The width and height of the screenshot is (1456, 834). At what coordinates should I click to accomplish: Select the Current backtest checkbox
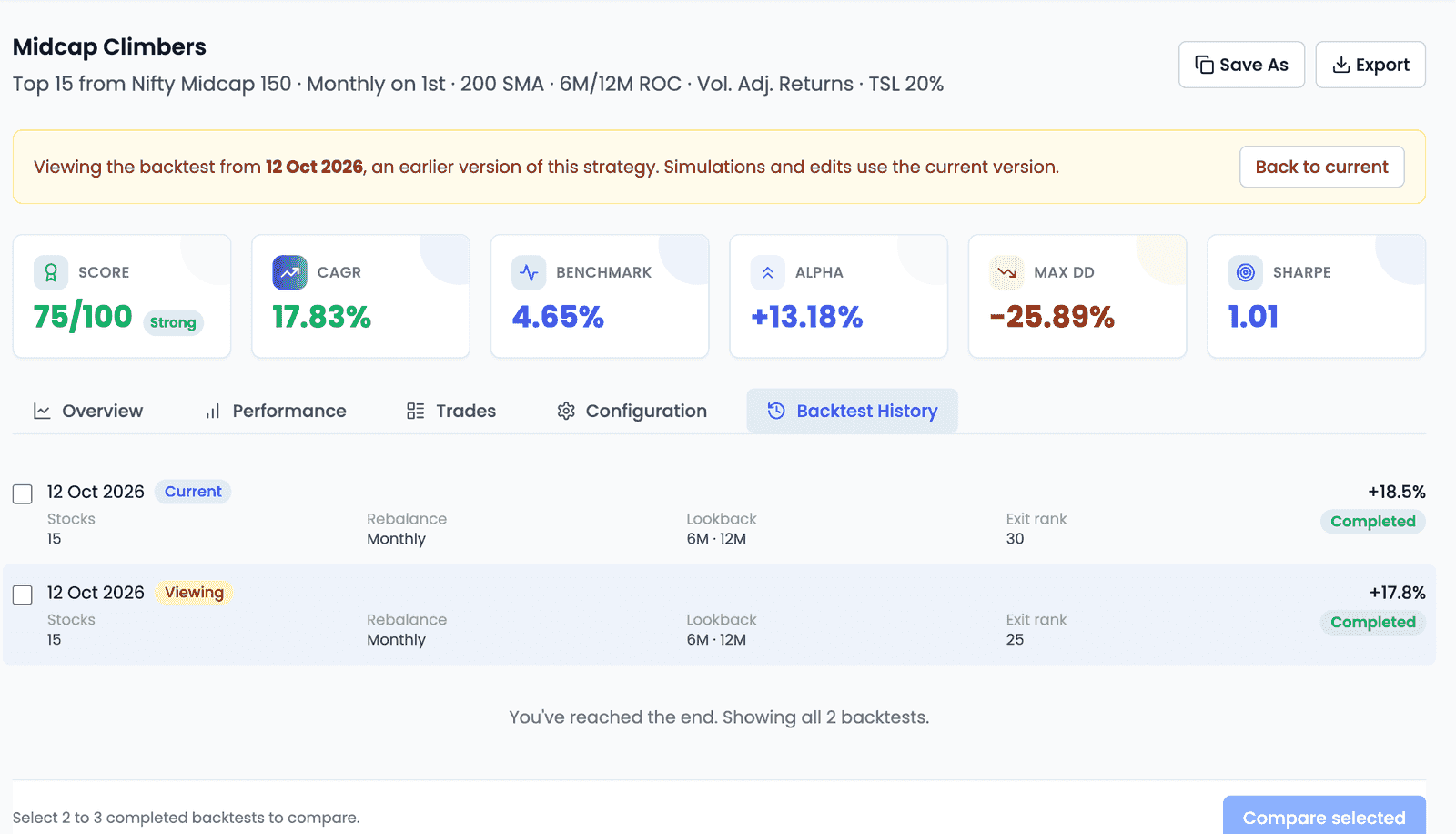pos(23,493)
